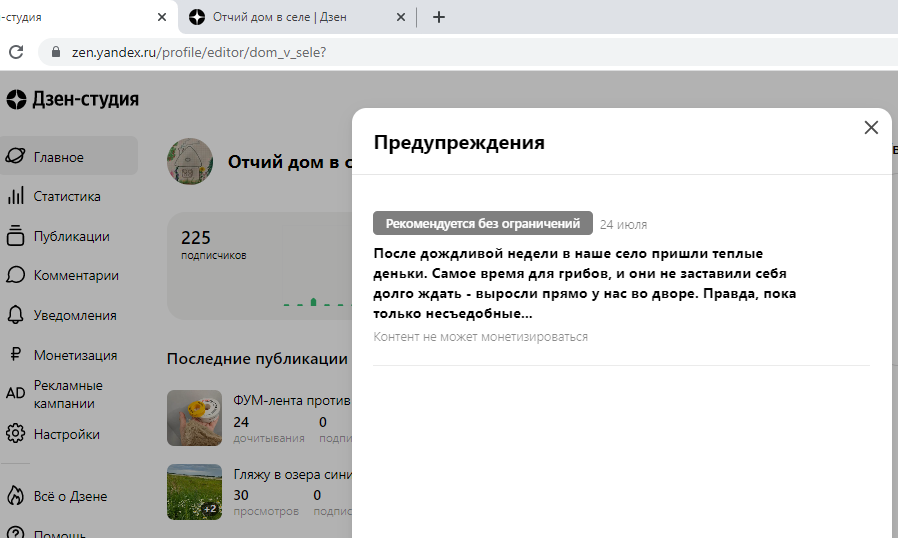Open the 'ФУМ-лента против' publication title

pyautogui.click(x=292, y=400)
